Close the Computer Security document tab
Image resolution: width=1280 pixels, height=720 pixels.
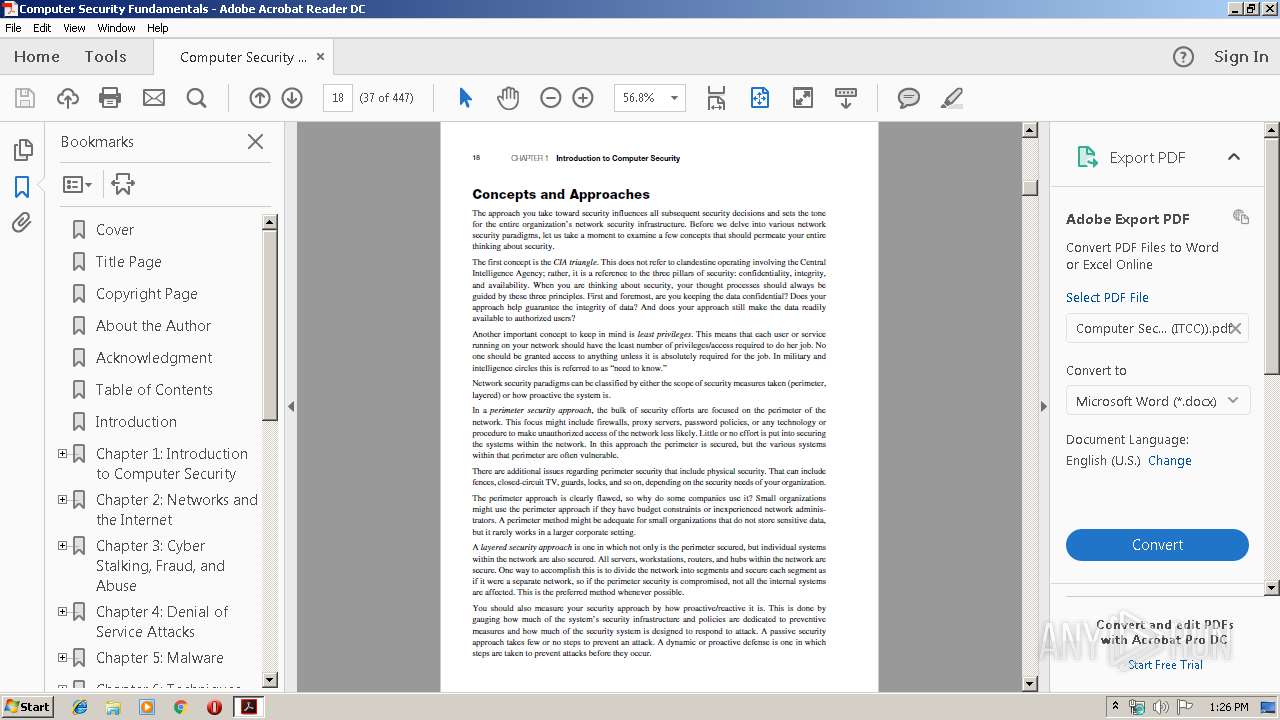coord(321,57)
